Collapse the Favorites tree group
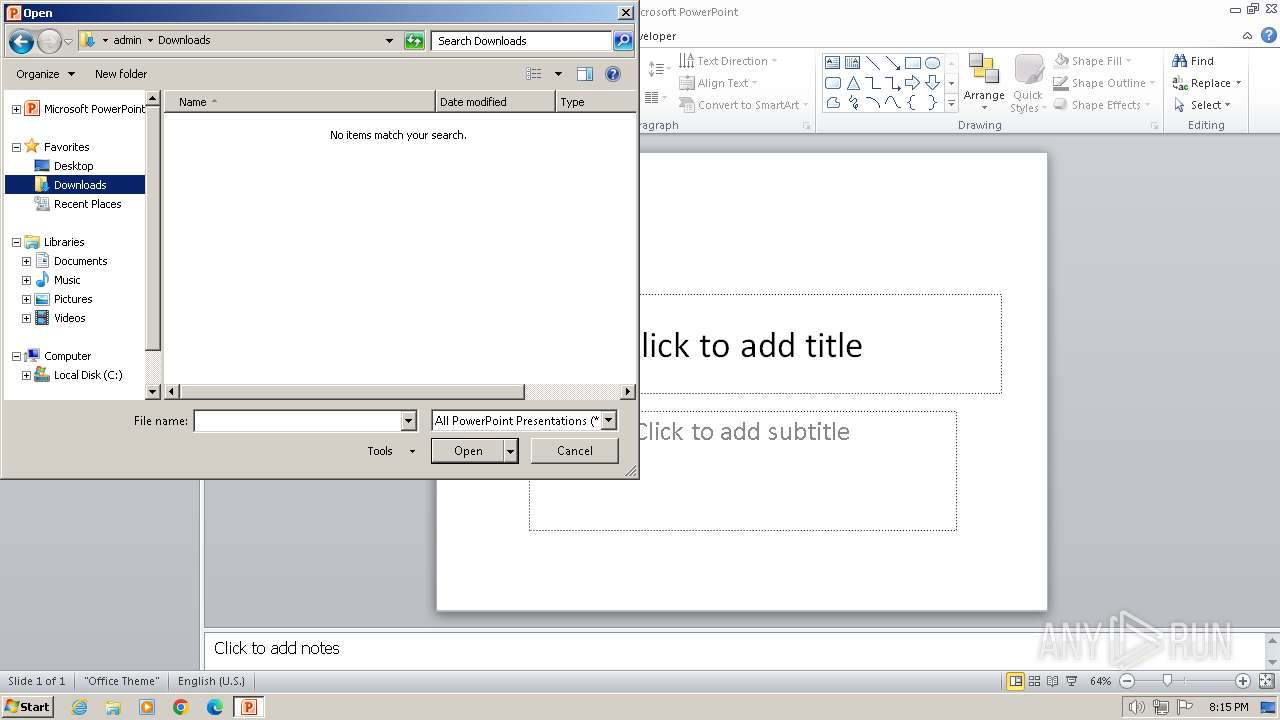 [16, 147]
